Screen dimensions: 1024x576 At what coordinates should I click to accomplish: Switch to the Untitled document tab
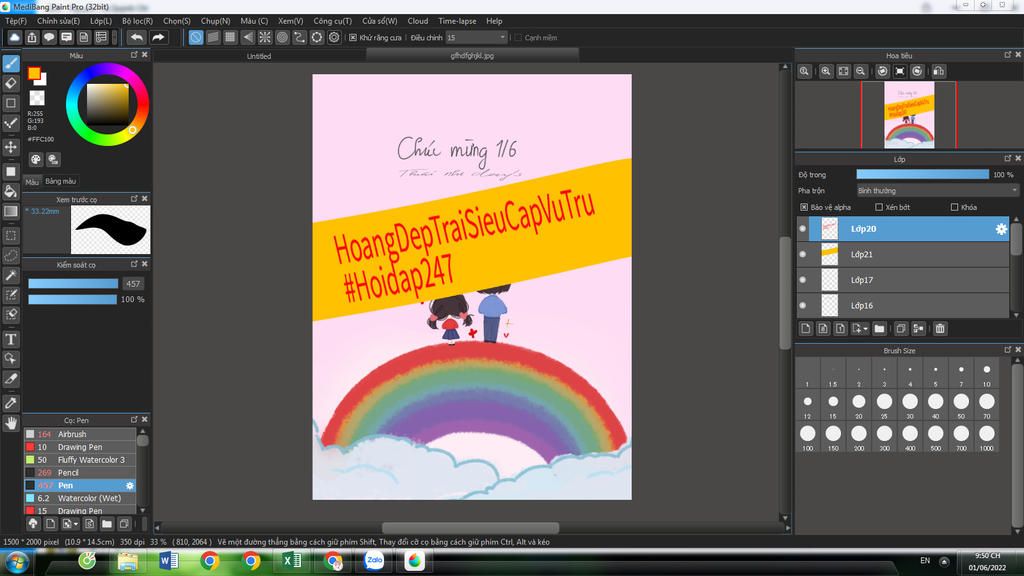click(x=259, y=56)
